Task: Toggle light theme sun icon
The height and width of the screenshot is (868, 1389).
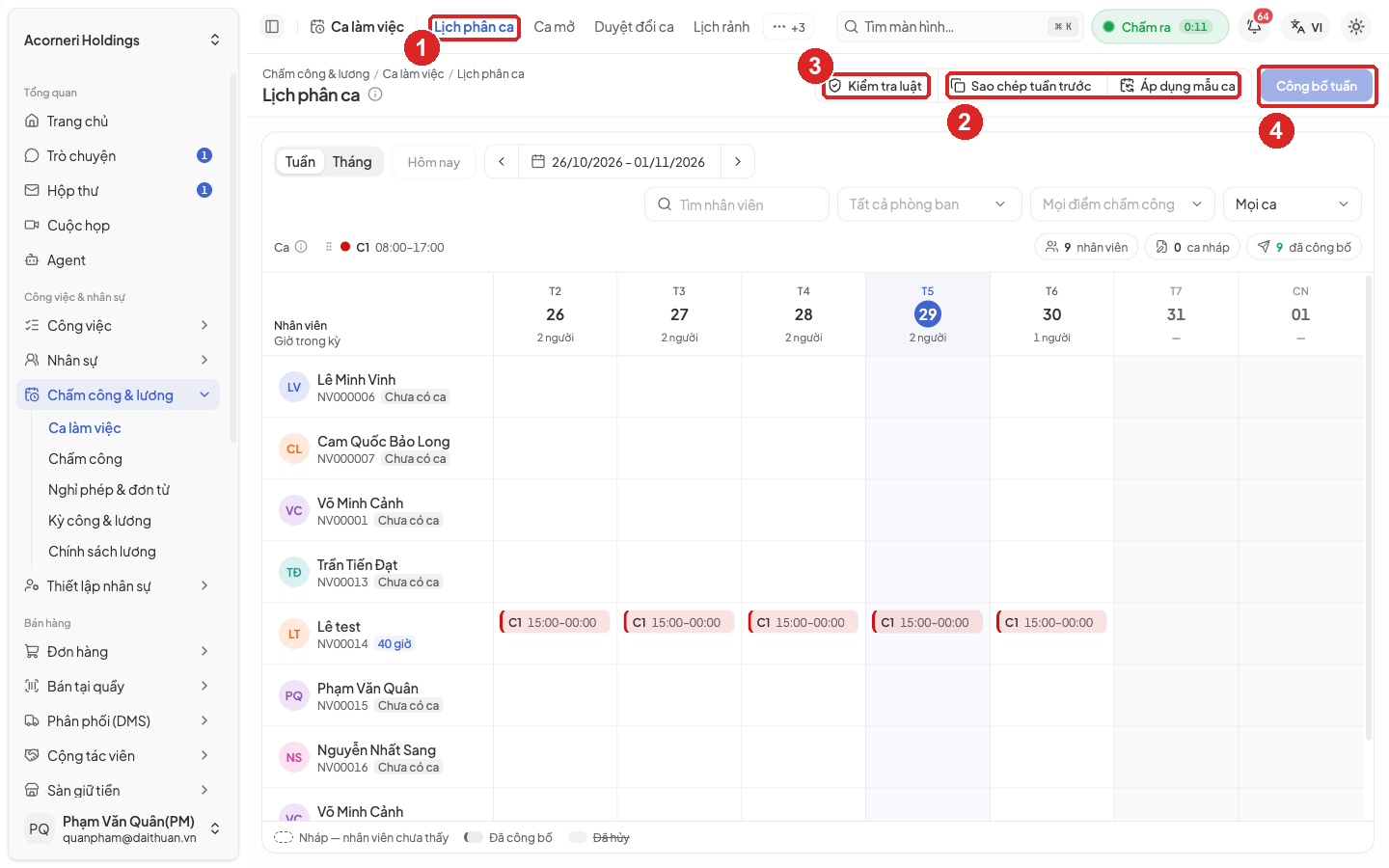Action: [1356, 27]
